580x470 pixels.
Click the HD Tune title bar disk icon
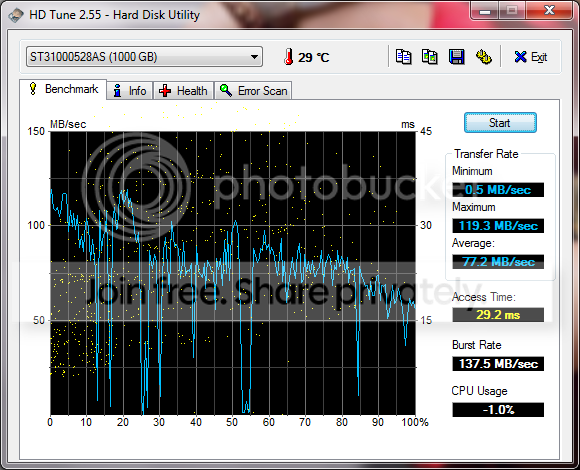pos(16,15)
